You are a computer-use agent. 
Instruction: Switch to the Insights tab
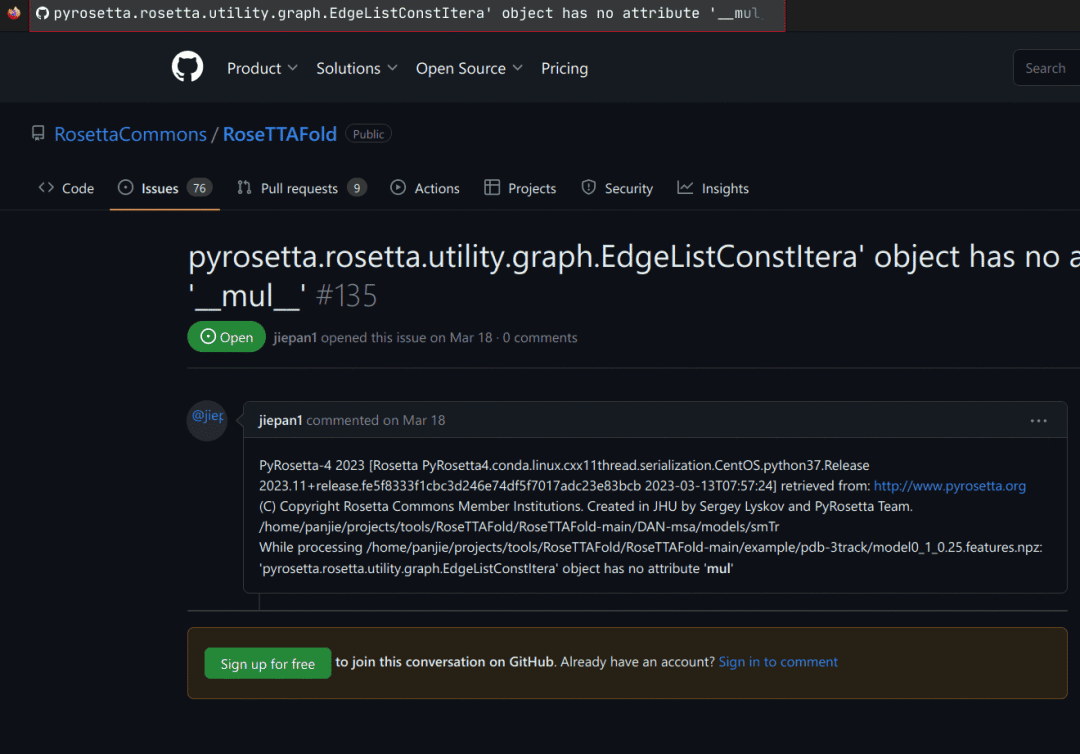[x=713, y=188]
